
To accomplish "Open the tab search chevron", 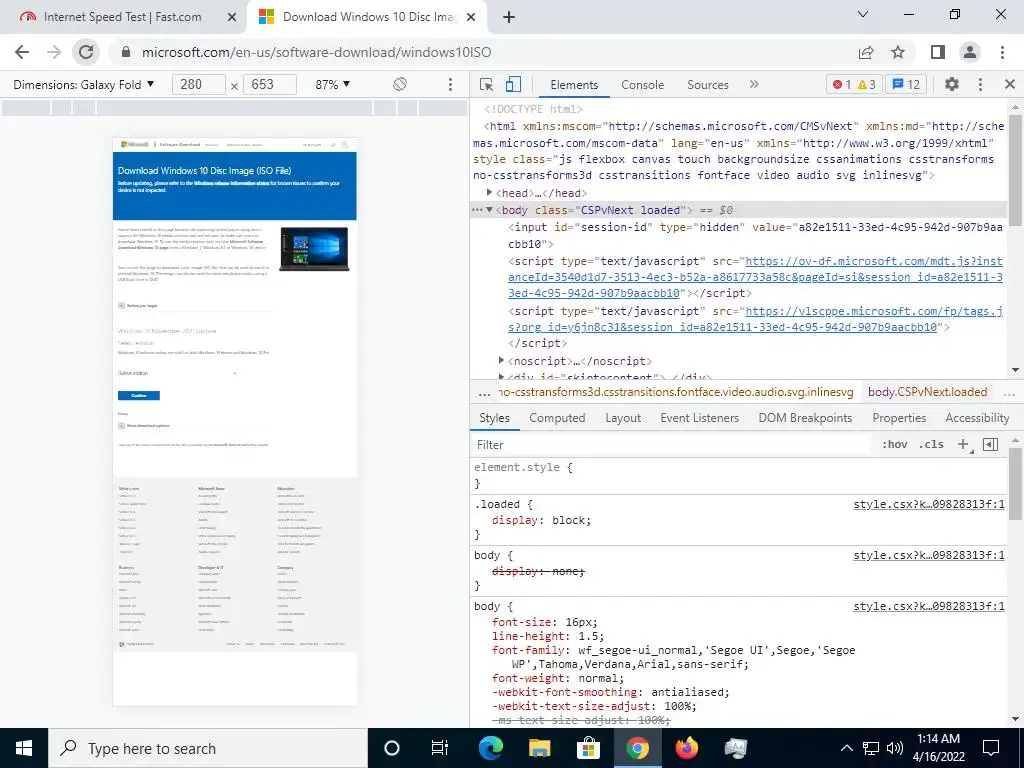I will 863,14.
